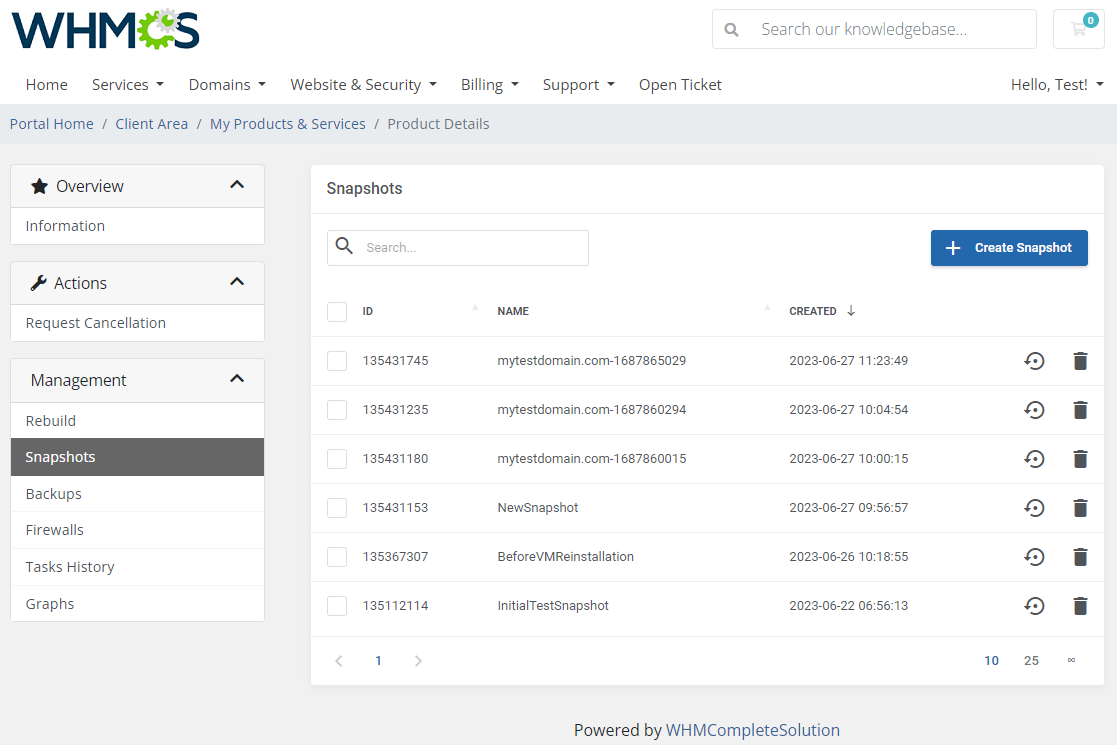Click inside the snapshot search field
Viewport: 1117px width, 745px height.
(470, 247)
